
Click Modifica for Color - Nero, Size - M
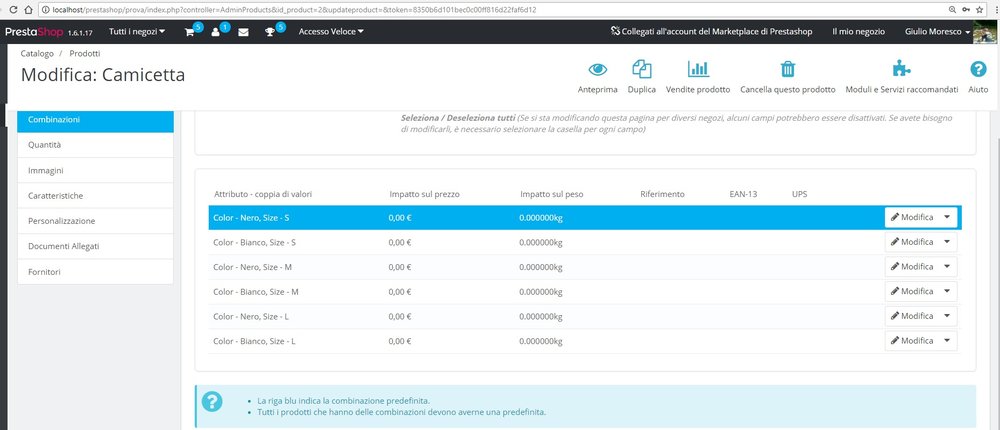click(x=912, y=267)
